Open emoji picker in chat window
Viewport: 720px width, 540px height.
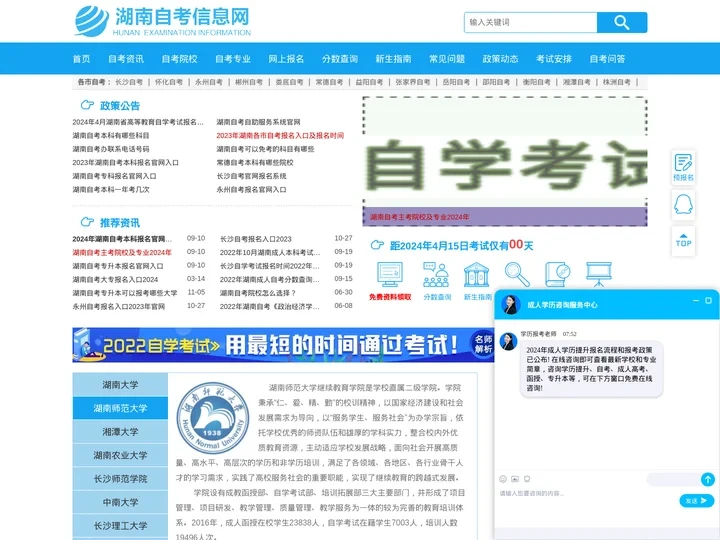[x=503, y=479]
